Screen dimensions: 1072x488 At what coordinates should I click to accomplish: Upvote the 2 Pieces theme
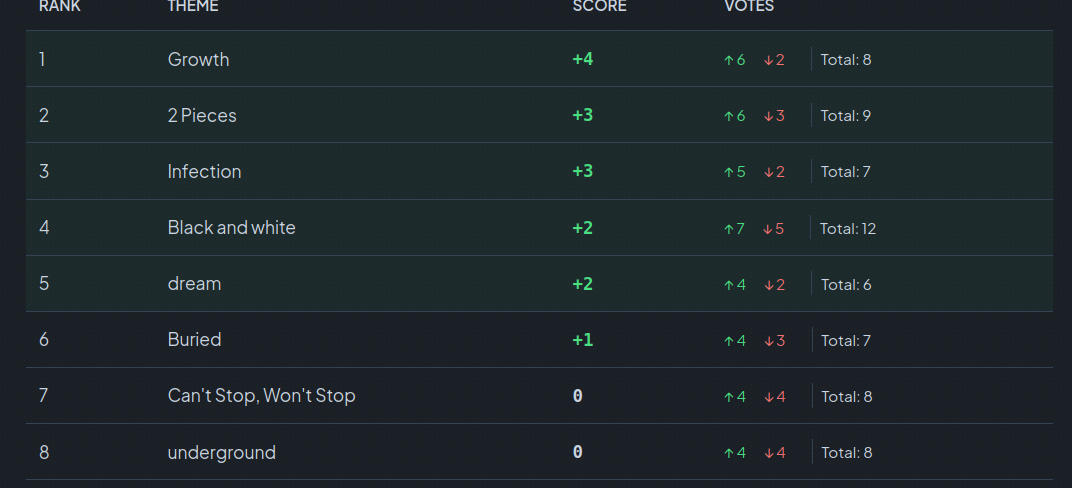[x=729, y=116]
